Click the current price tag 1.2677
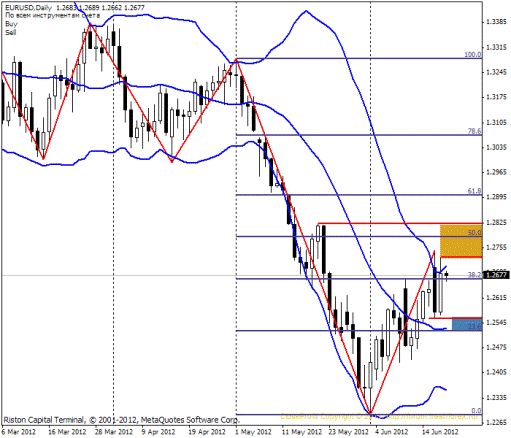The image size is (511, 438). tap(496, 275)
